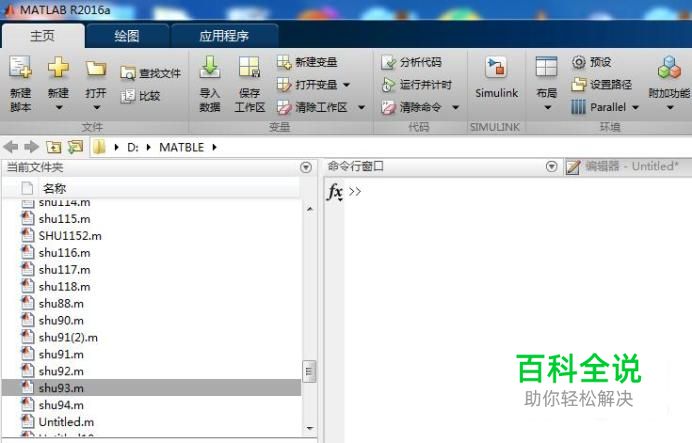Image resolution: width=692 pixels, height=443 pixels.
Task: Click Add-Ons (附加功能) cubes icon
Action: pyautogui.click(x=669, y=67)
